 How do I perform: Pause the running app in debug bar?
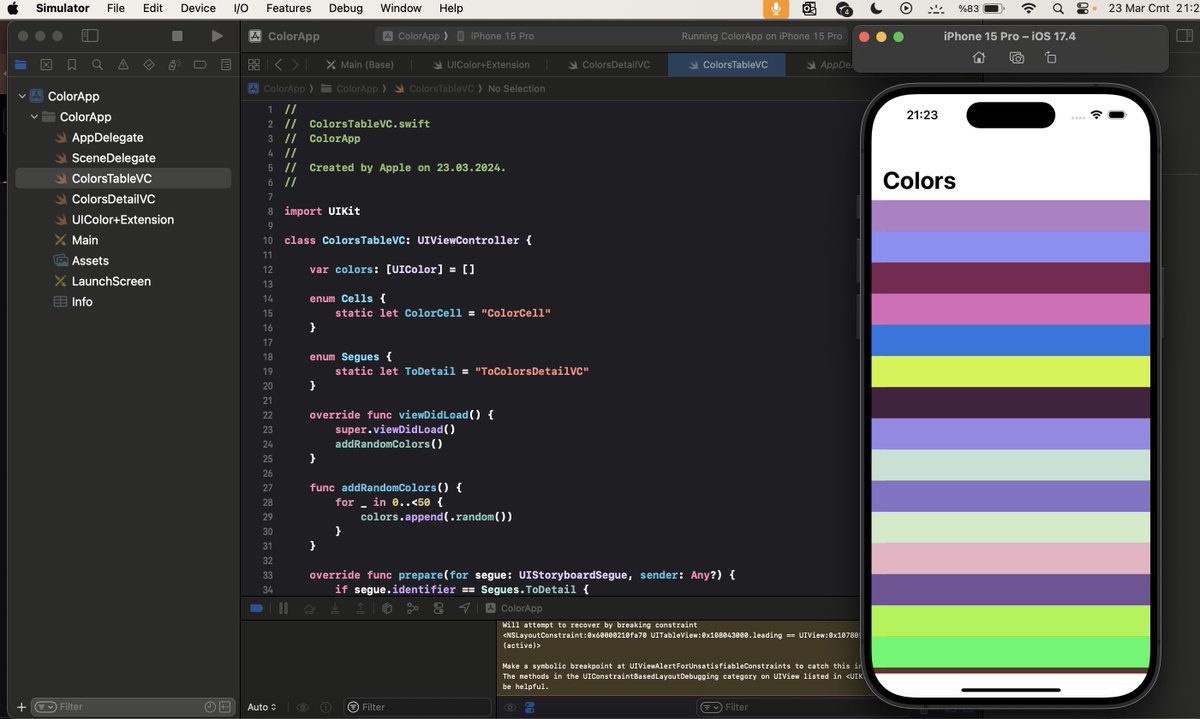coord(283,608)
